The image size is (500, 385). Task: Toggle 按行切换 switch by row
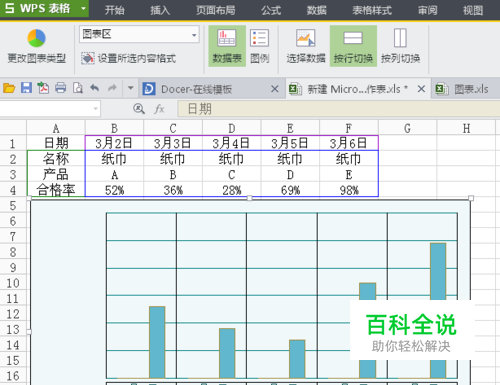[353, 46]
